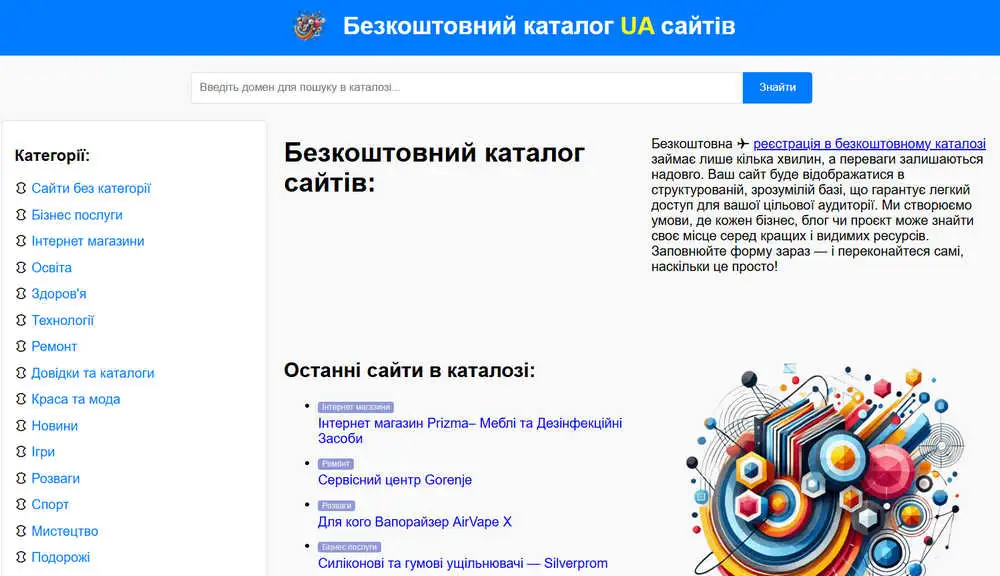This screenshot has height=576, width=1000.
Task: Click the Знайти search button
Action: [777, 87]
